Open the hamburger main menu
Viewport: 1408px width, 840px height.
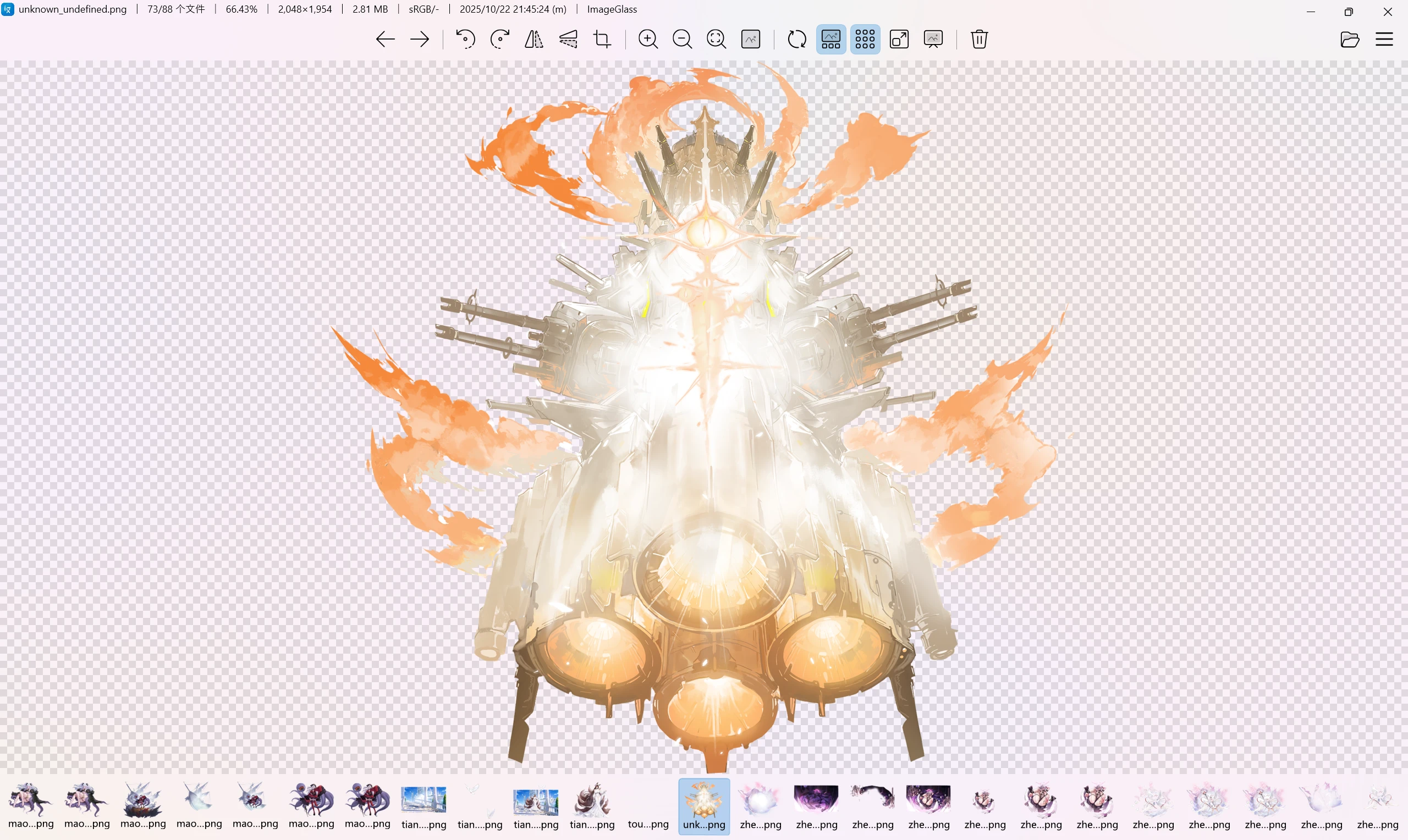pos(1384,39)
